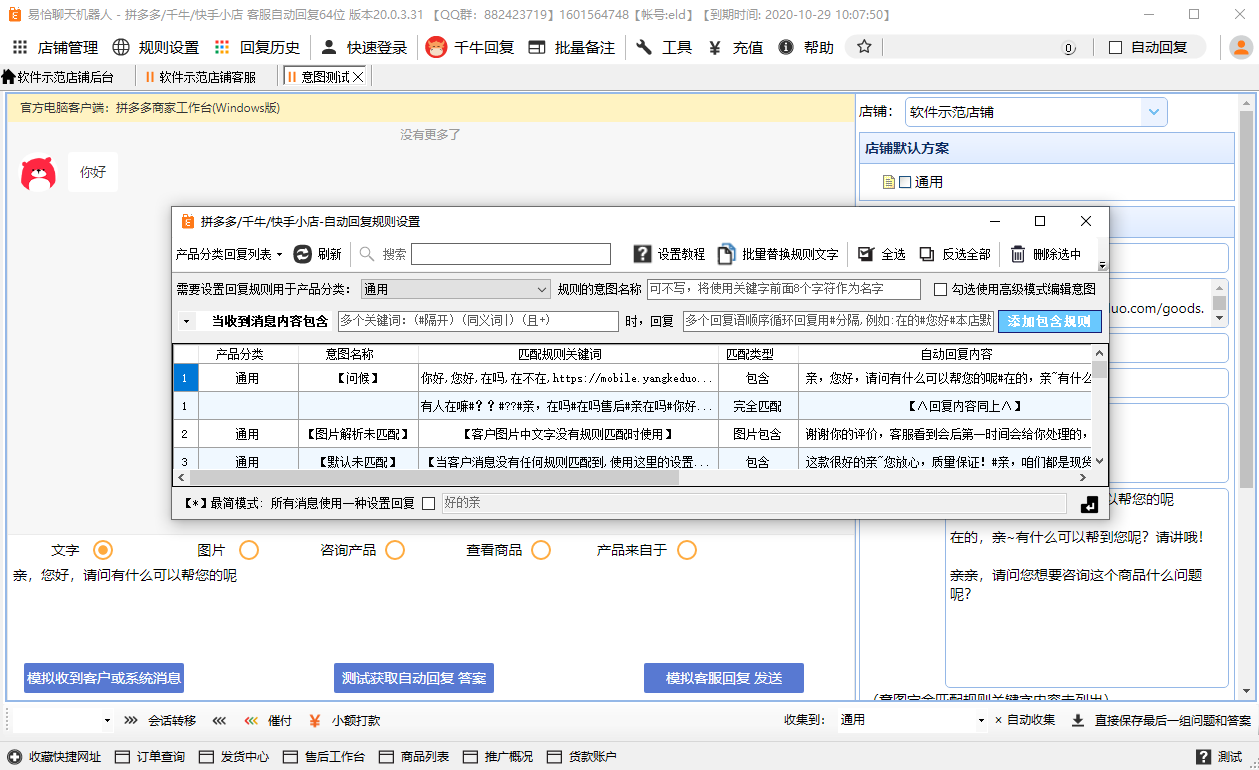The height and width of the screenshot is (770, 1259).
Task: Close the 意图测试 tab
Action: (x=359, y=77)
